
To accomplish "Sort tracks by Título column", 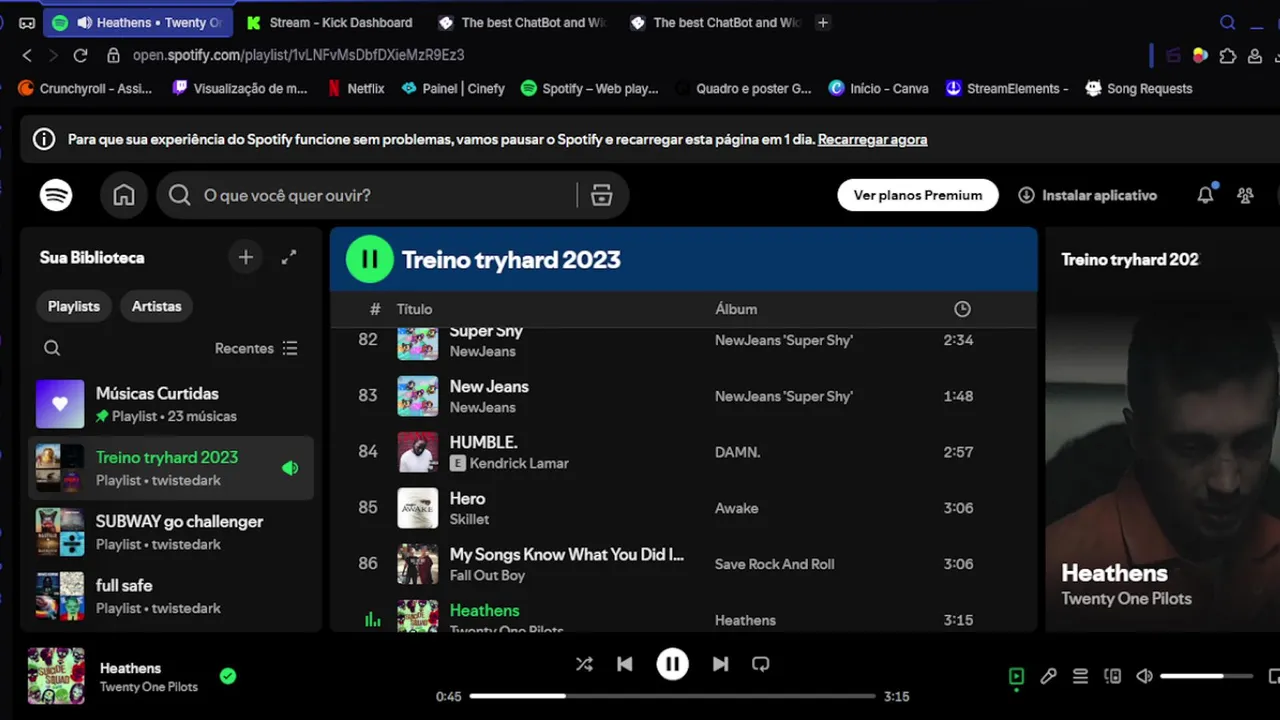I will [414, 309].
